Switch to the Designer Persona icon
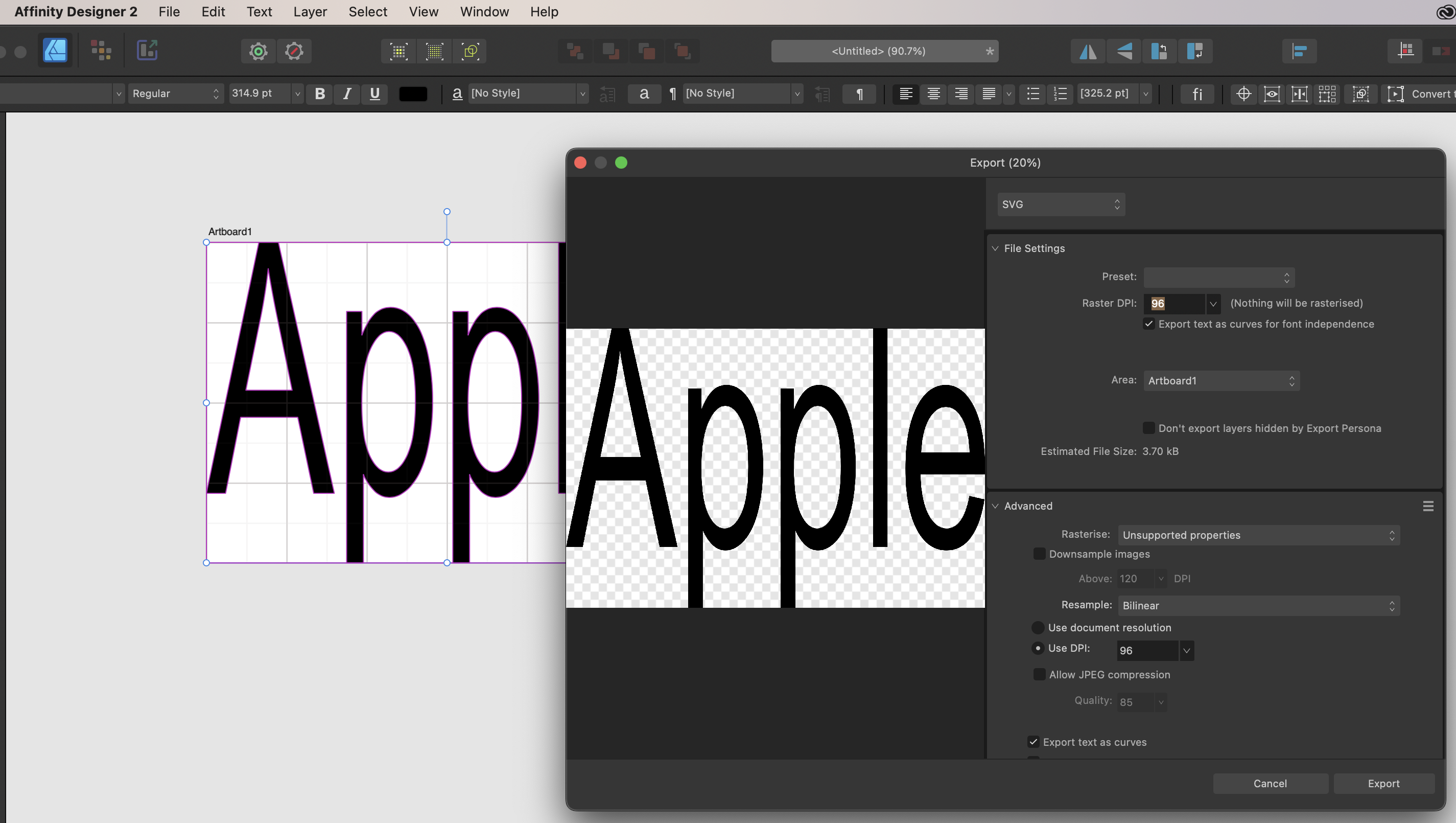The width and height of the screenshot is (1456, 823). pyautogui.click(x=55, y=51)
